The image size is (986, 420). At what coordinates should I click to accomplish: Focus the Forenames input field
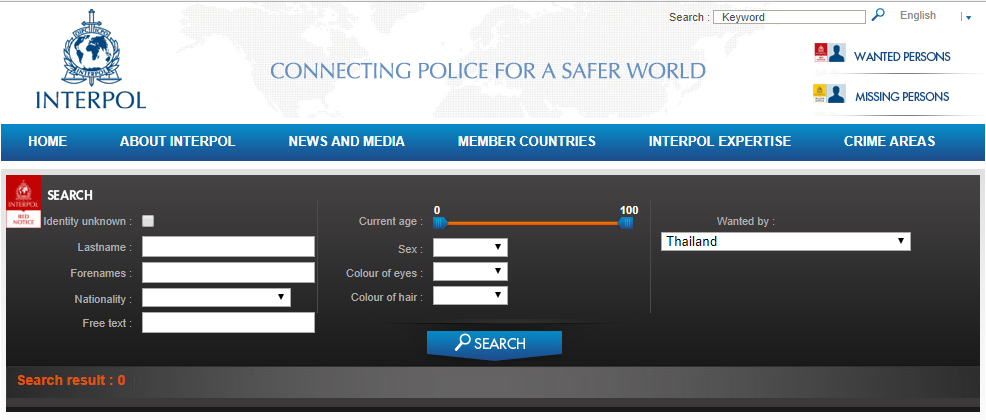point(228,273)
